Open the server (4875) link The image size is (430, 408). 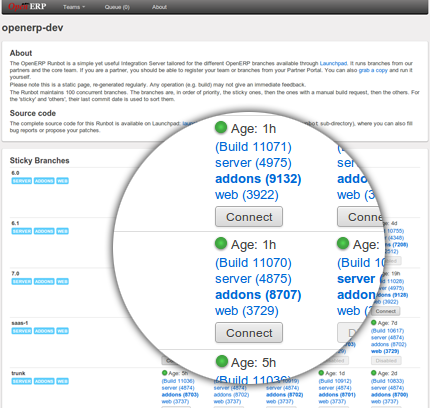pos(253,279)
